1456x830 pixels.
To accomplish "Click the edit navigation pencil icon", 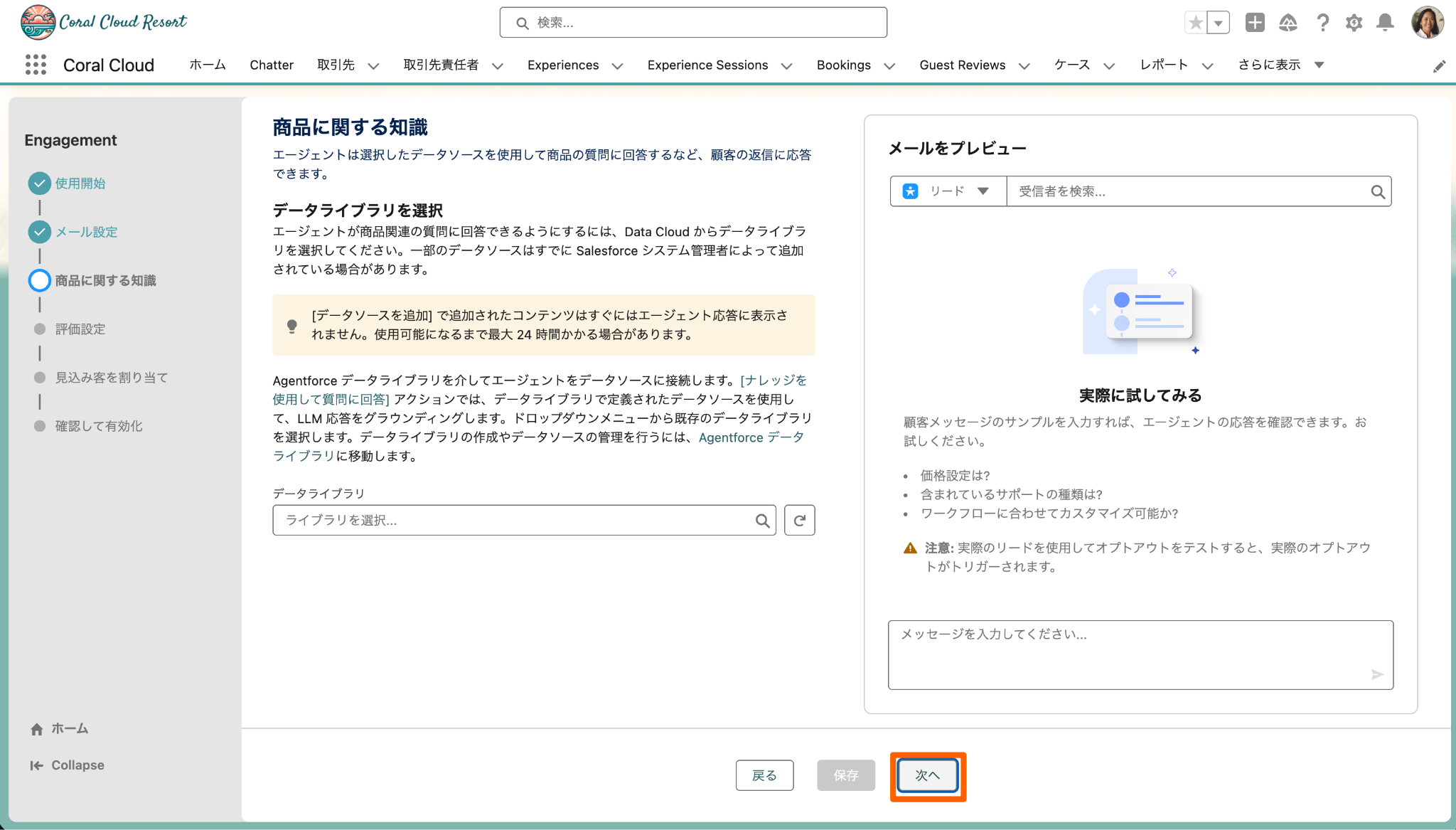I will [x=1439, y=66].
